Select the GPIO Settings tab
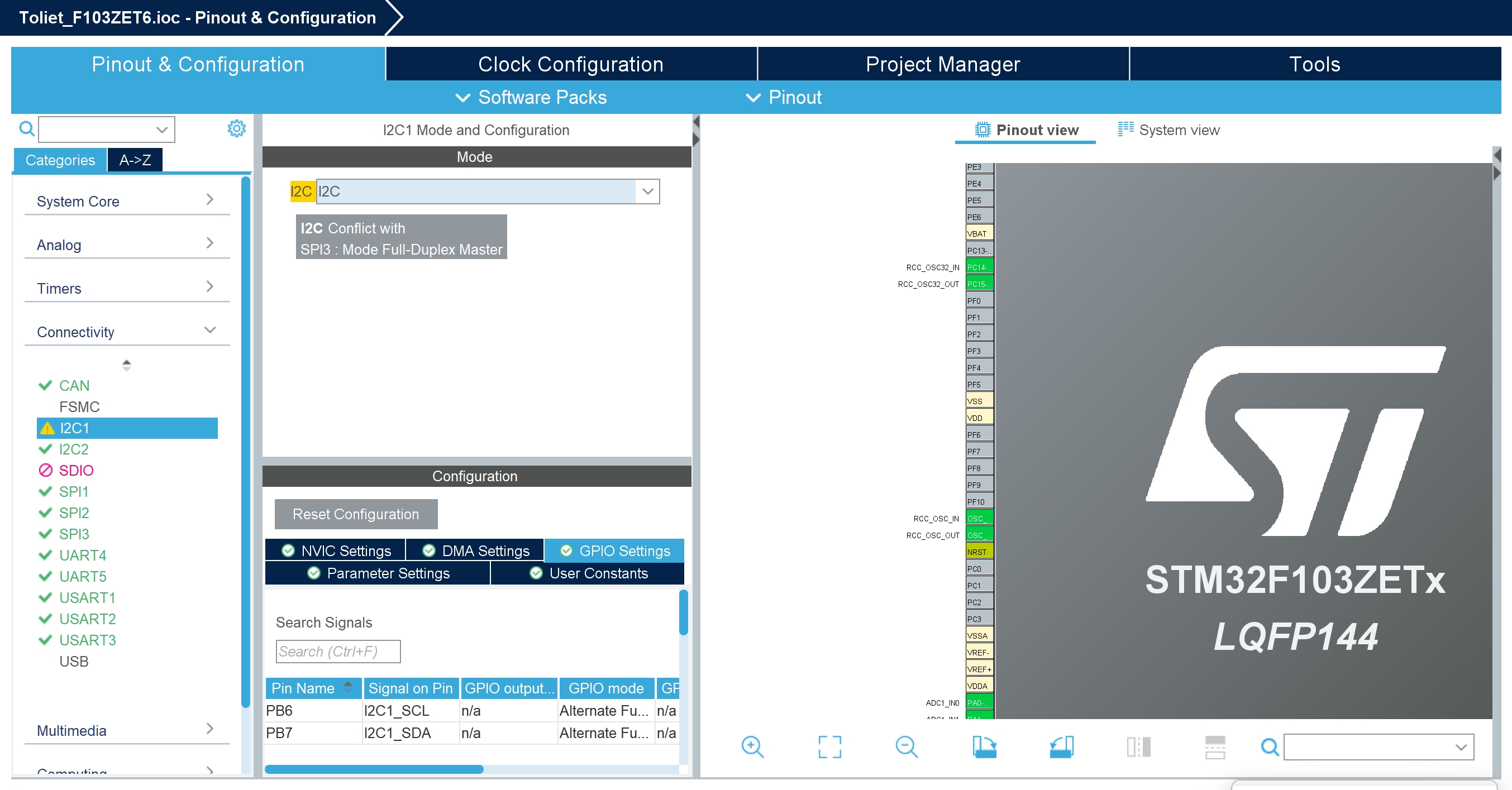Screen dimensions: 1512x790 pos(614,550)
